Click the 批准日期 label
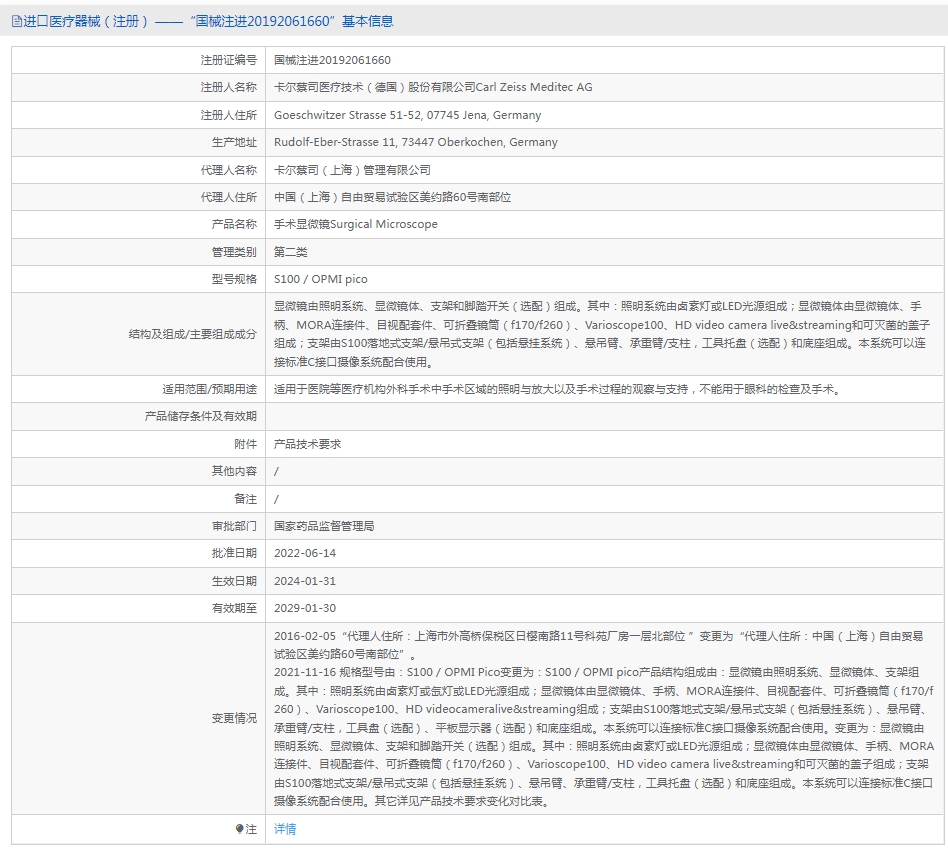The width and height of the screenshot is (948, 848). point(234,554)
